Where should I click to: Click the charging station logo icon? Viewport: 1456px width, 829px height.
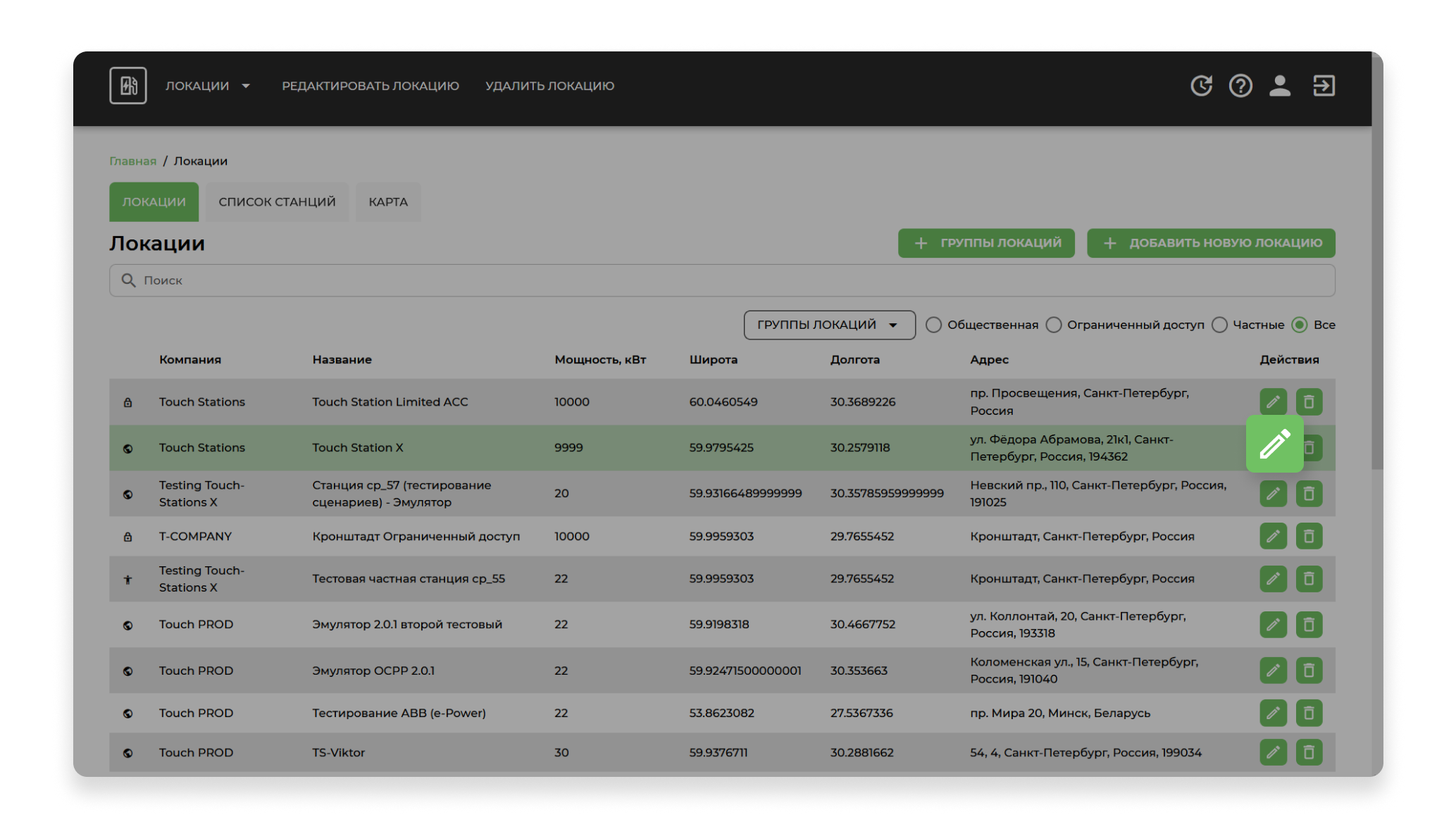[x=127, y=85]
